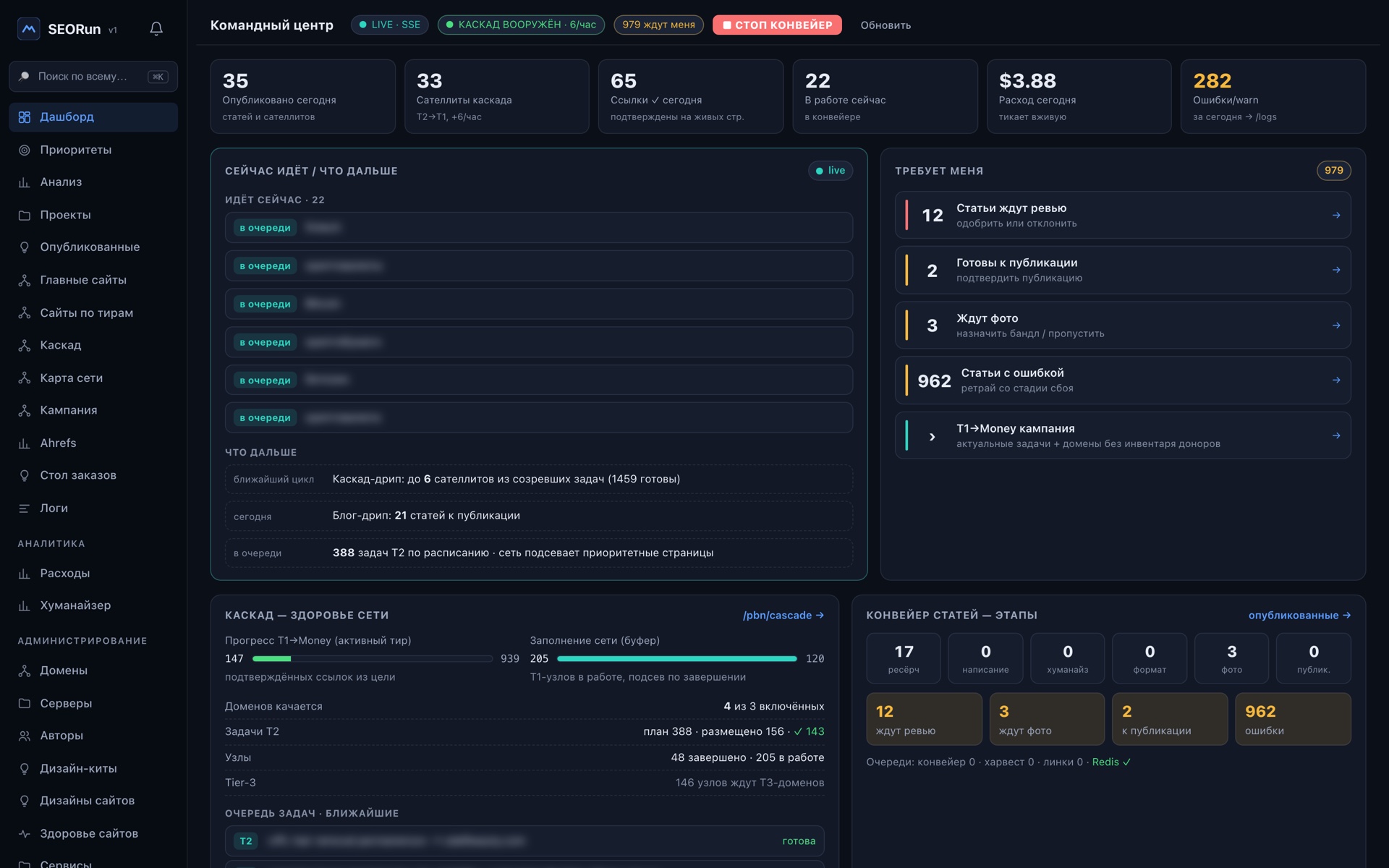Click the search magnifier icon
1389x868 pixels.
(x=25, y=76)
